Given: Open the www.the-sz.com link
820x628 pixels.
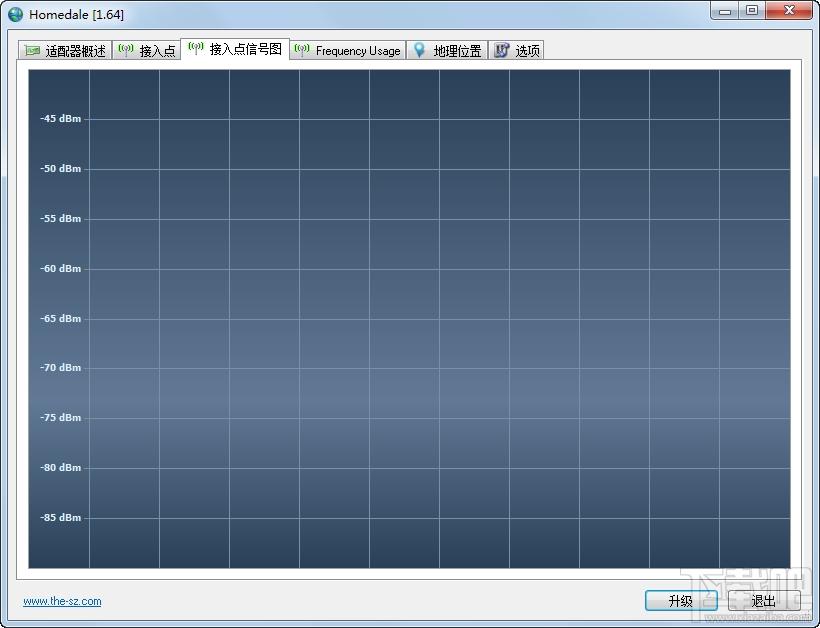Looking at the screenshot, I should point(62,601).
